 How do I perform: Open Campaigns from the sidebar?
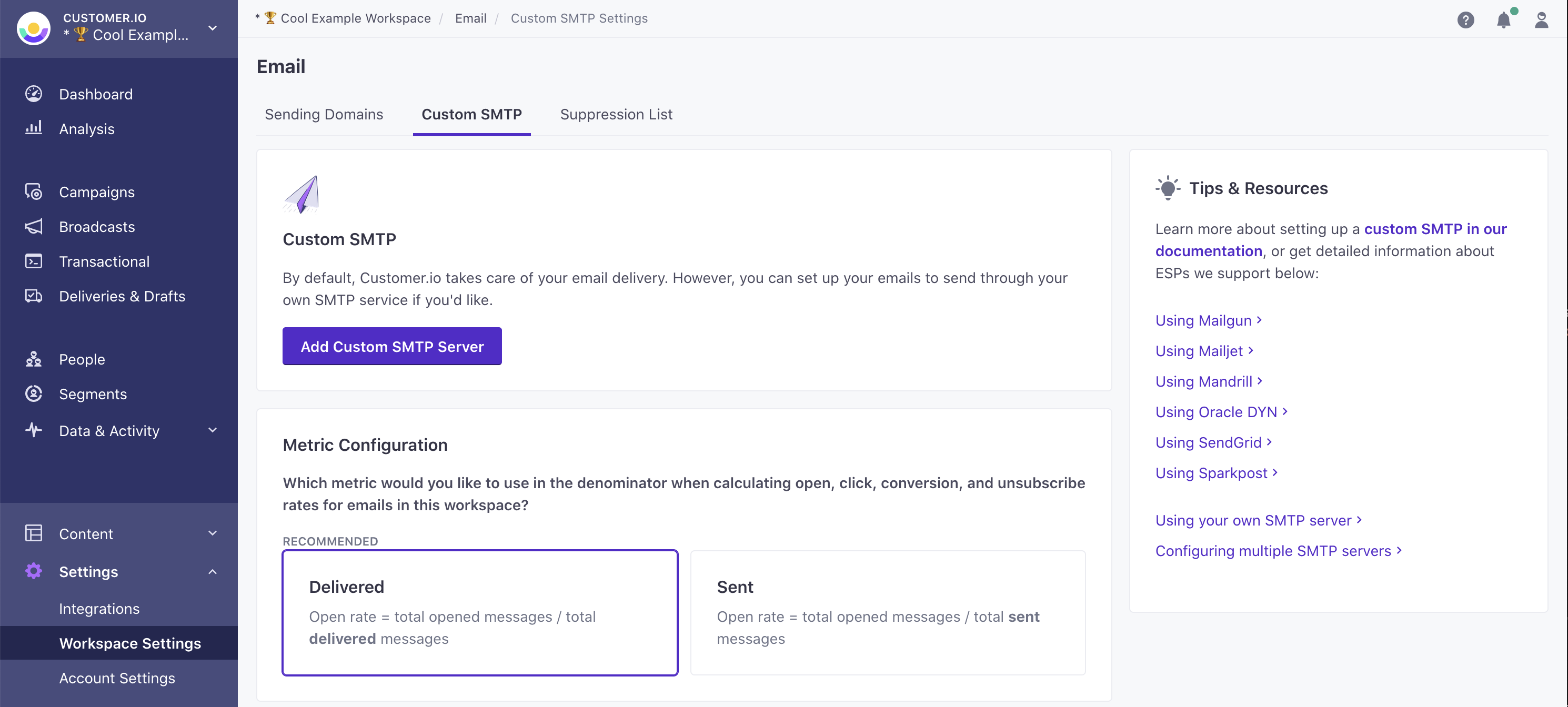(97, 192)
